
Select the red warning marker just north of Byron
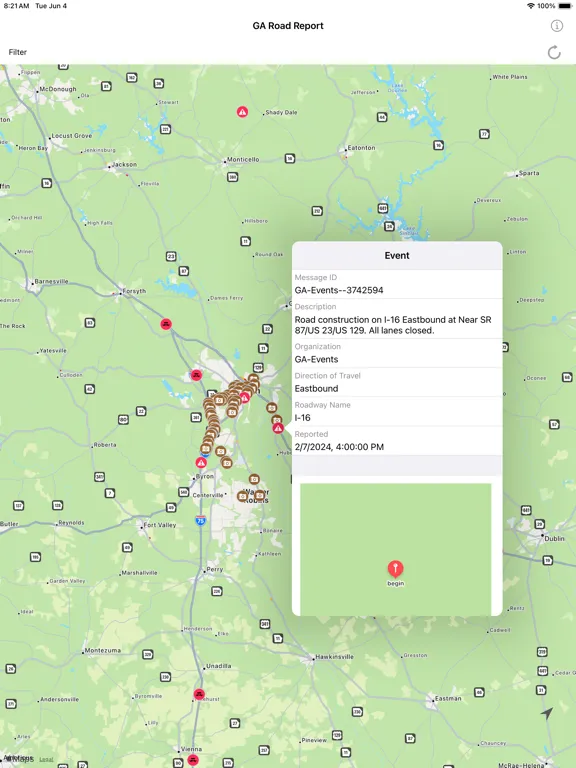click(x=201, y=462)
